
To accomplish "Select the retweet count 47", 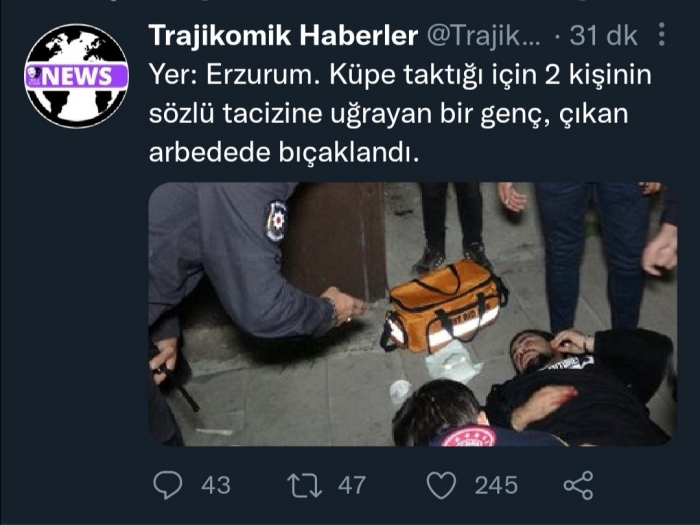I will tap(352, 485).
